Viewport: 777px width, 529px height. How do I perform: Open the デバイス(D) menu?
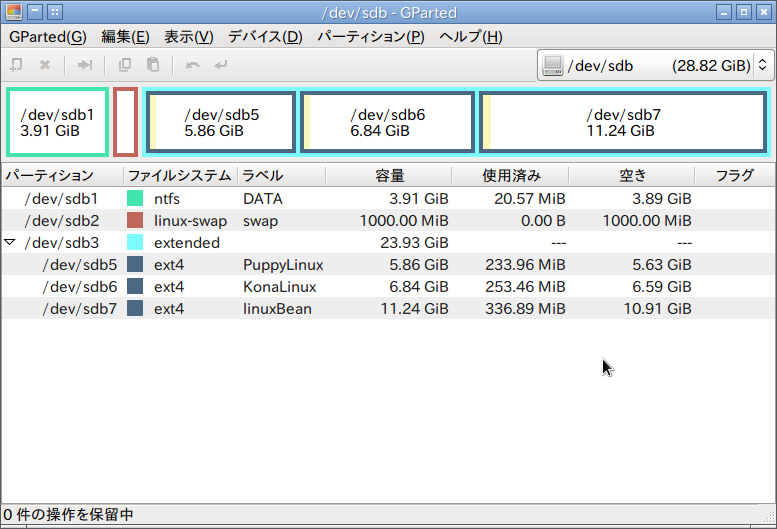click(x=265, y=37)
